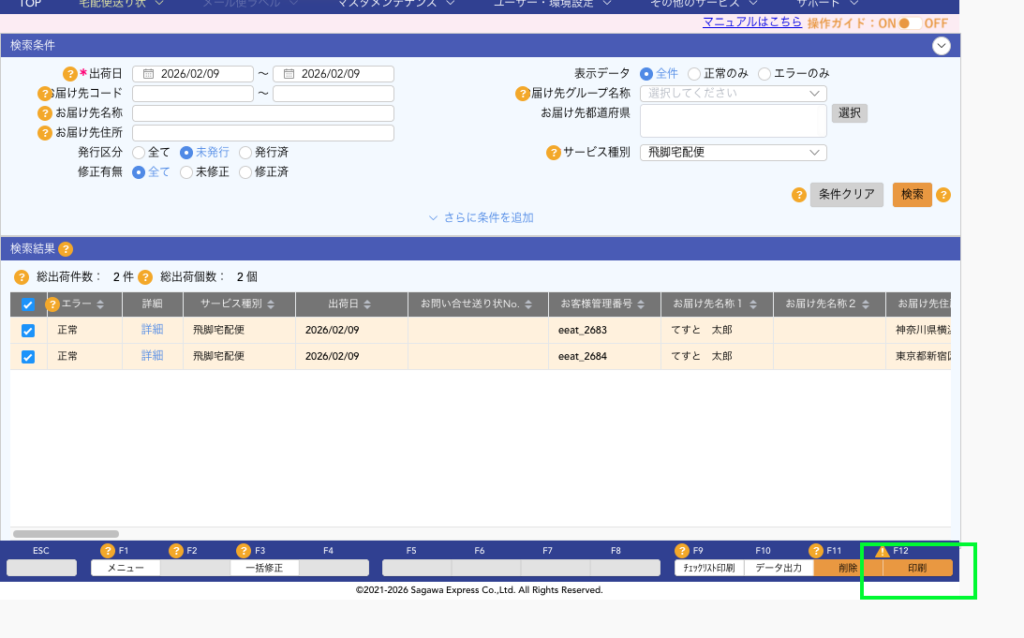Open the サービス種別 dropdown
This screenshot has height=638, width=1024.
coord(733,153)
